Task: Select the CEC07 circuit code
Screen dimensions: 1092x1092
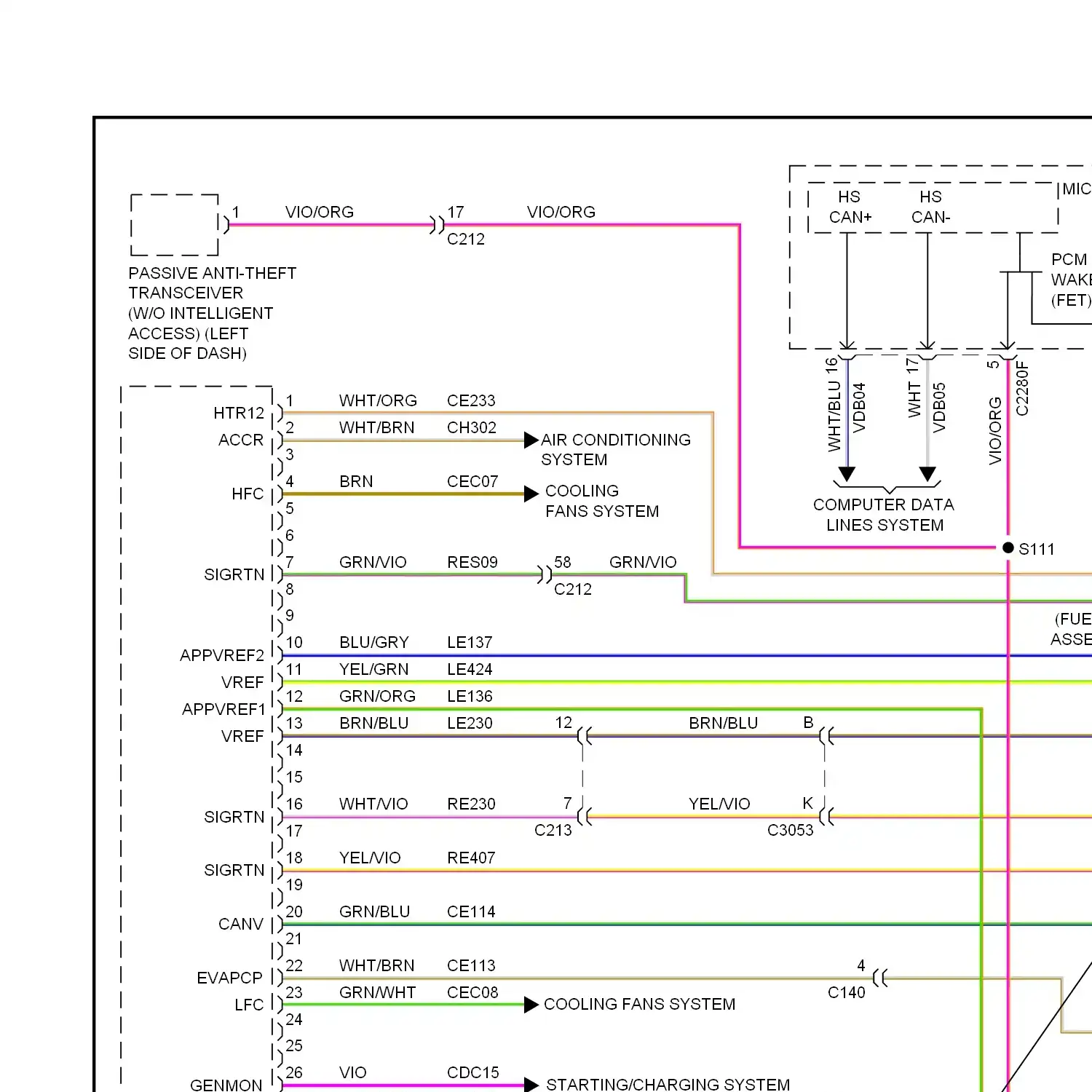Action: click(x=472, y=482)
